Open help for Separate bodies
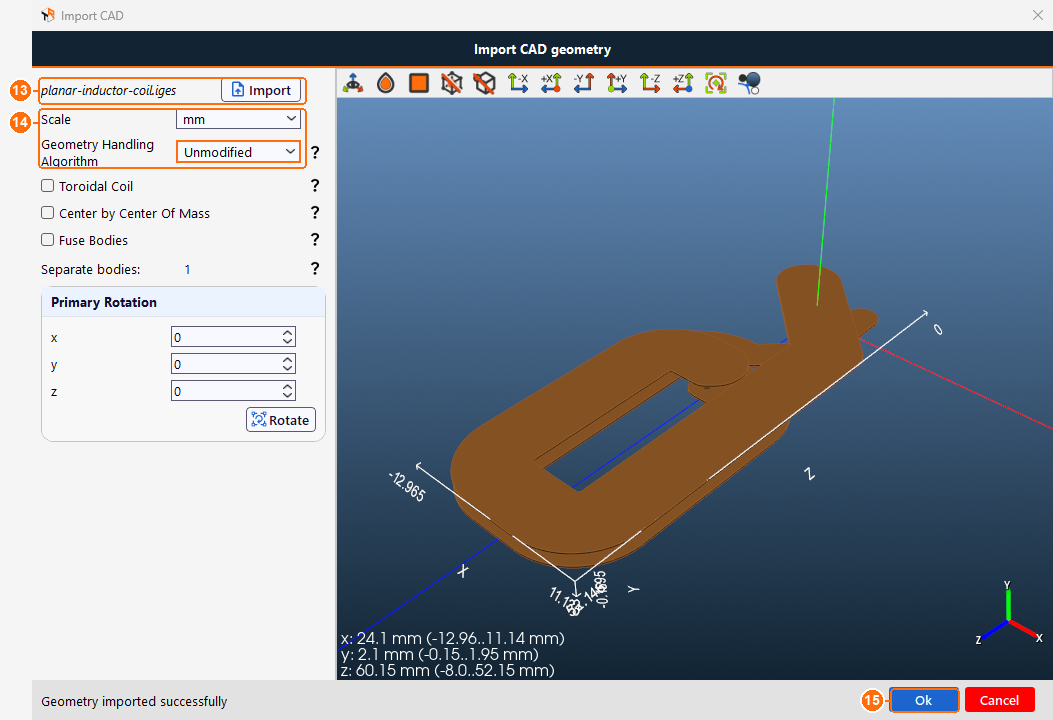The image size is (1053, 720). tap(315, 269)
